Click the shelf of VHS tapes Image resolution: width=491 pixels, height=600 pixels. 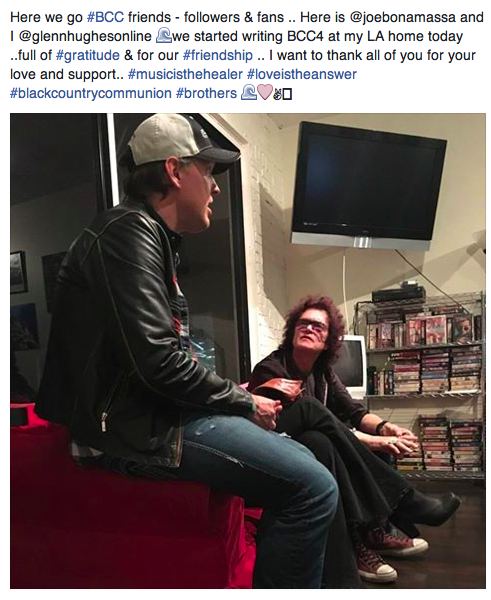pyautogui.click(x=421, y=383)
